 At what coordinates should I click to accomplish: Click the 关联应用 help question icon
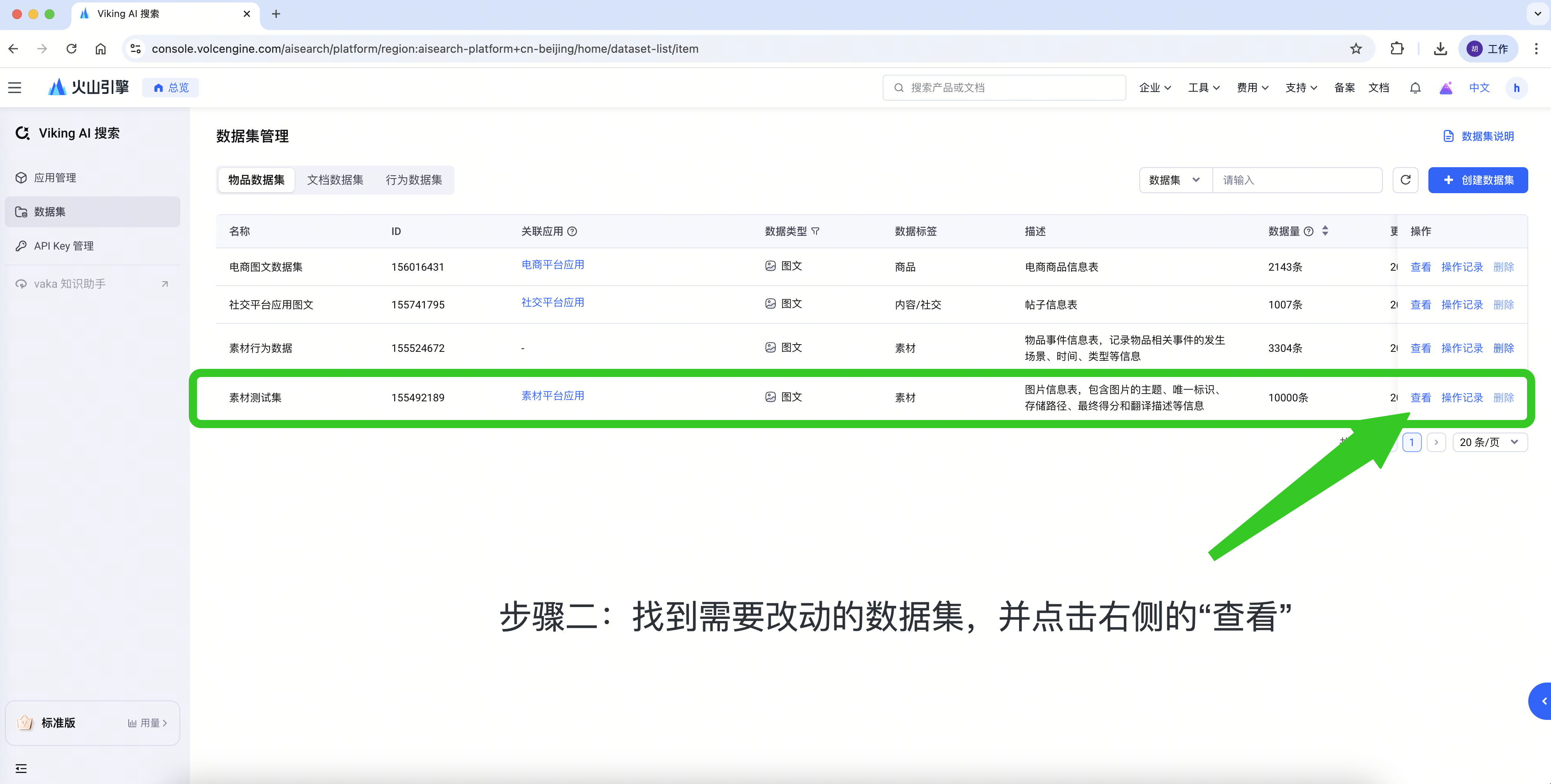tap(572, 231)
